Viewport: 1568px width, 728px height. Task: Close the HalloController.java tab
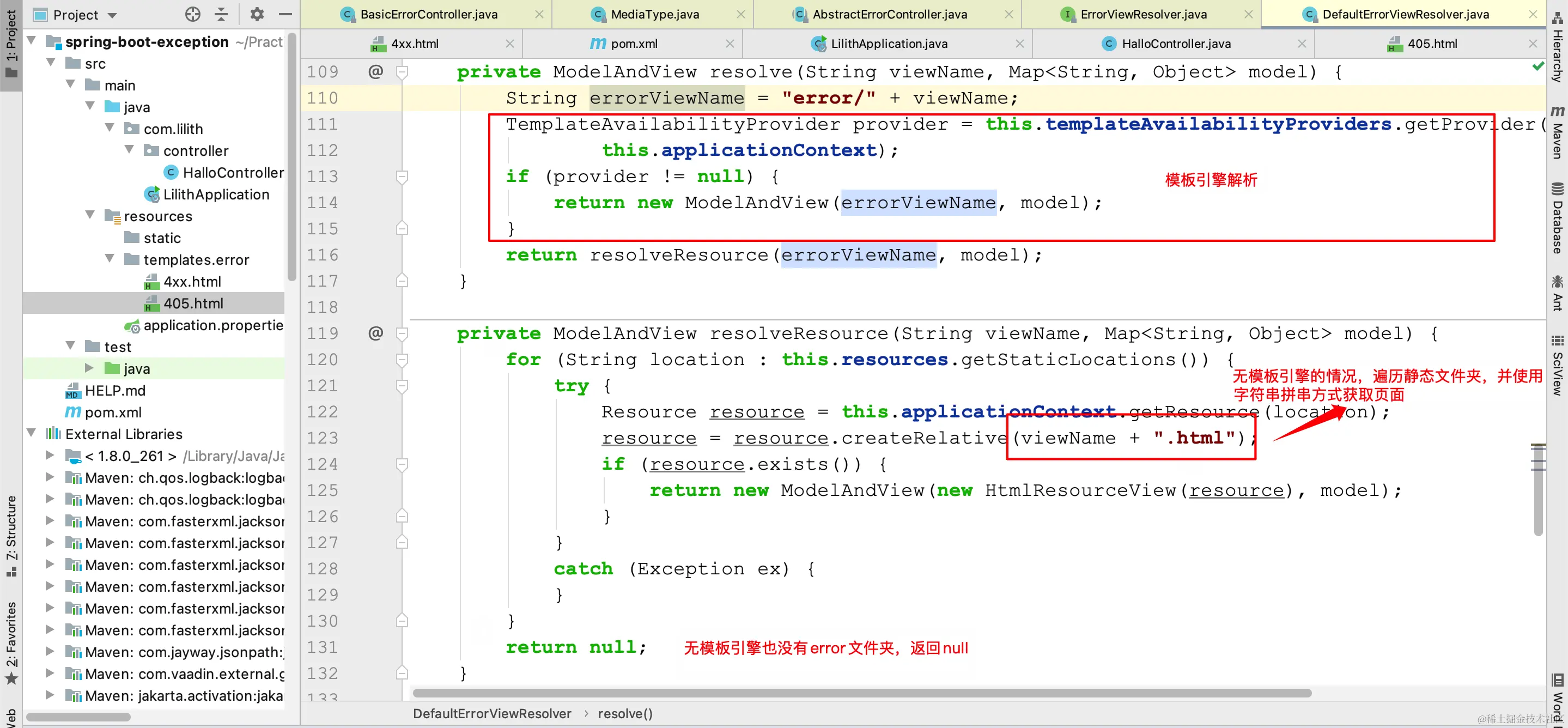coord(1302,44)
